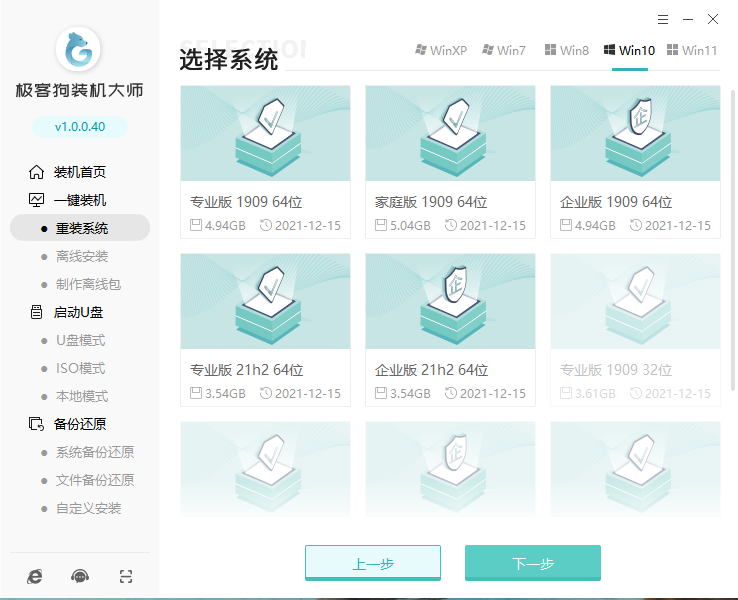Switch to the Win7 tab
This screenshot has width=738, height=600.
(504, 51)
